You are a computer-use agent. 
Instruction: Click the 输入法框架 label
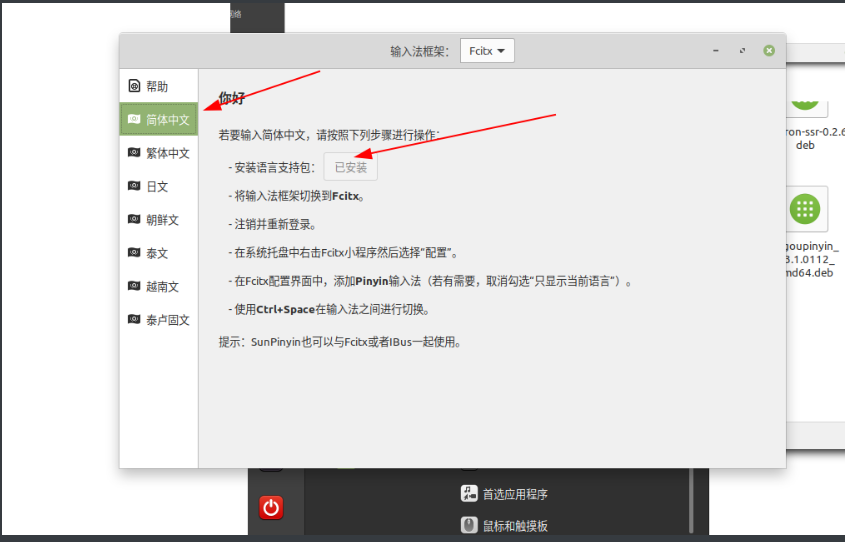[x=419, y=51]
